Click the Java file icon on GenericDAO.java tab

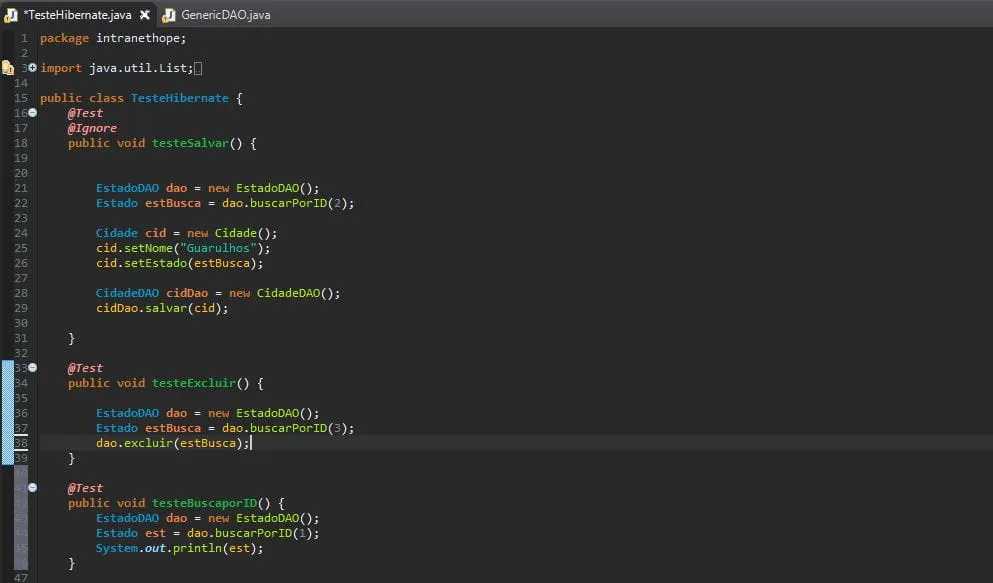pyautogui.click(x=169, y=14)
